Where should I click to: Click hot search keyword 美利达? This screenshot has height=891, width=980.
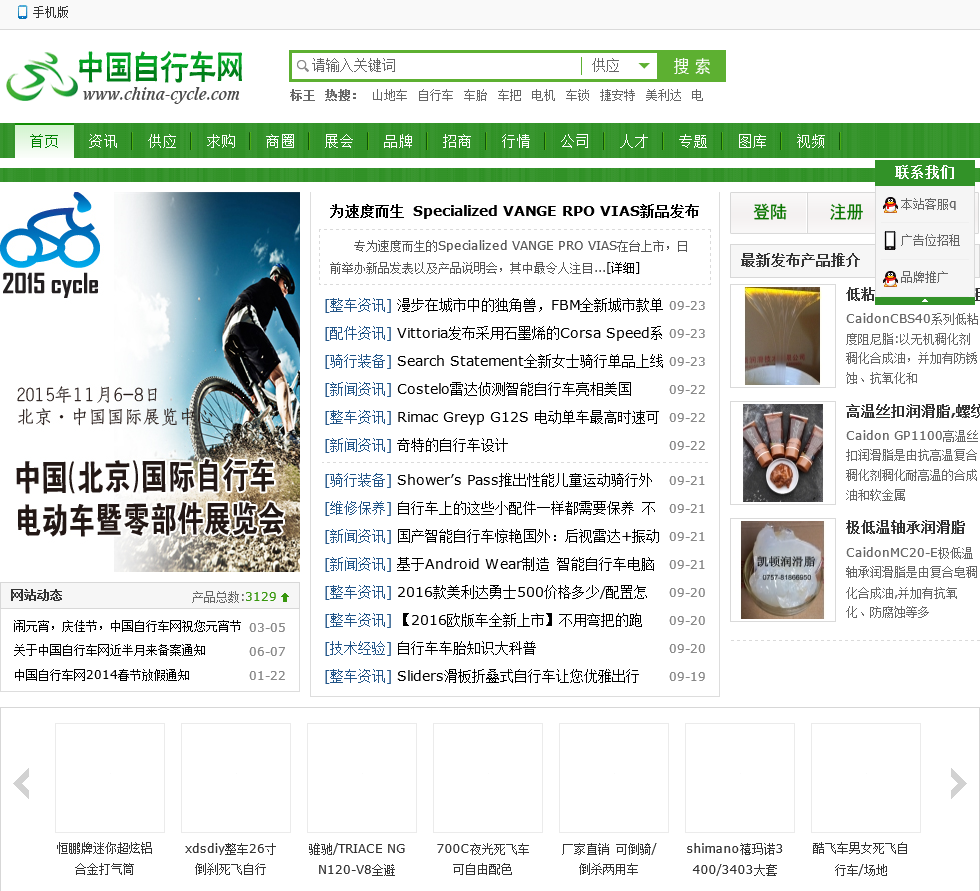663,96
